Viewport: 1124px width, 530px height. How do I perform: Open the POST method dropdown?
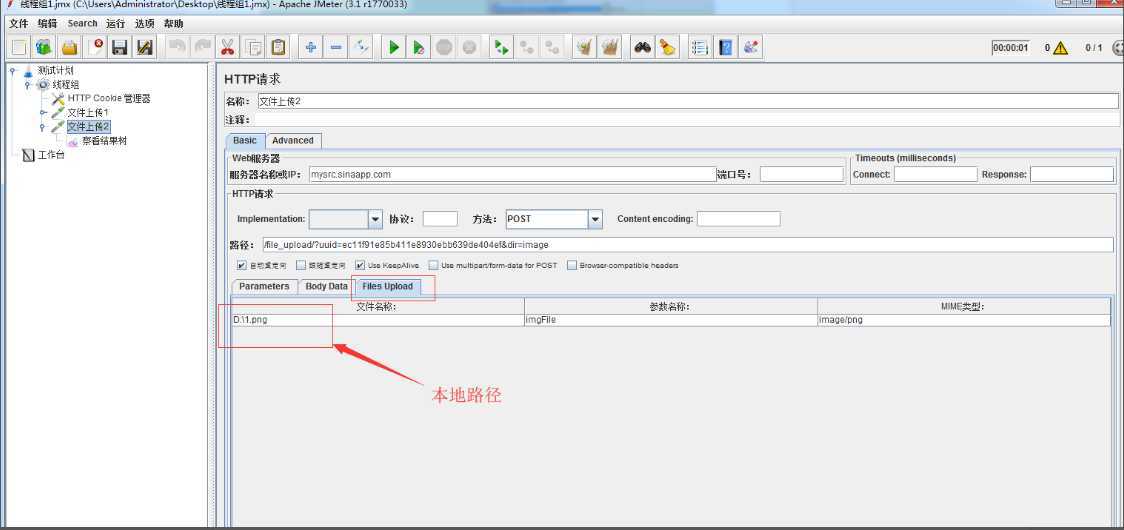pyautogui.click(x=595, y=219)
